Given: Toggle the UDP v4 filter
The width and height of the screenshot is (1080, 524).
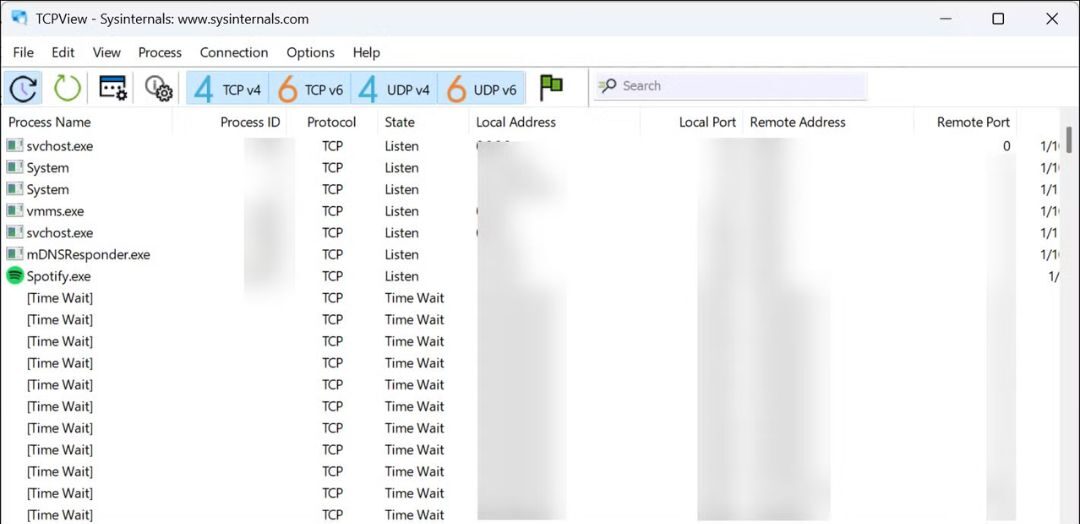Looking at the screenshot, I should (394, 89).
